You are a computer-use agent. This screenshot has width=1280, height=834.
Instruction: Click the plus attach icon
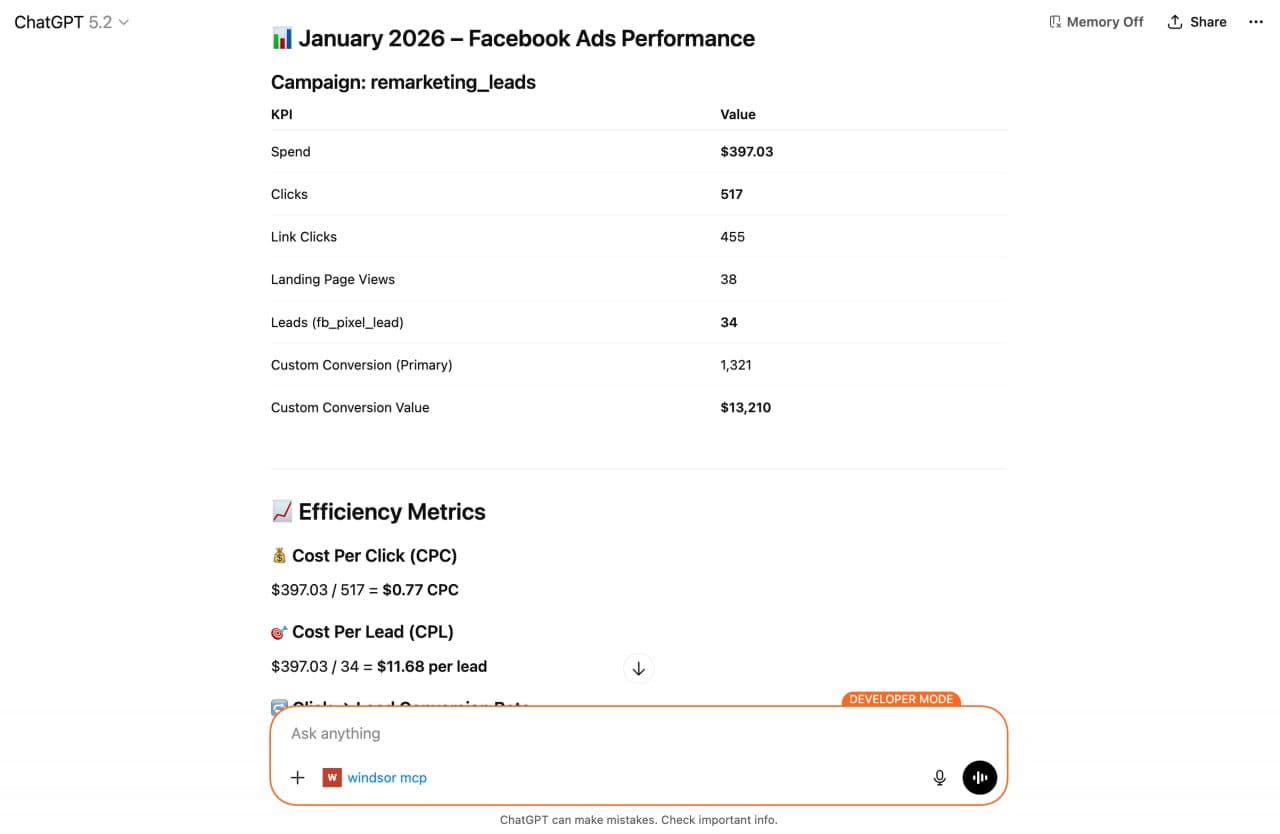297,777
